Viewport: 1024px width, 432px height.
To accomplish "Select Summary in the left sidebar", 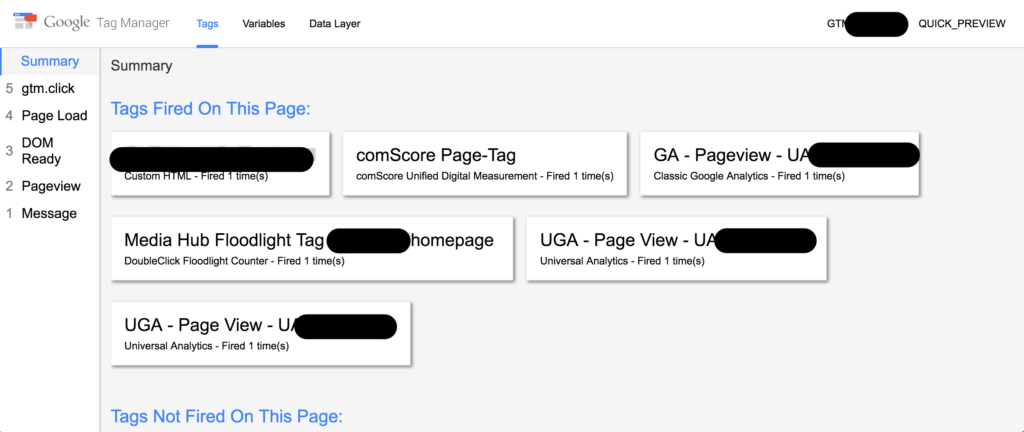I will [50, 61].
